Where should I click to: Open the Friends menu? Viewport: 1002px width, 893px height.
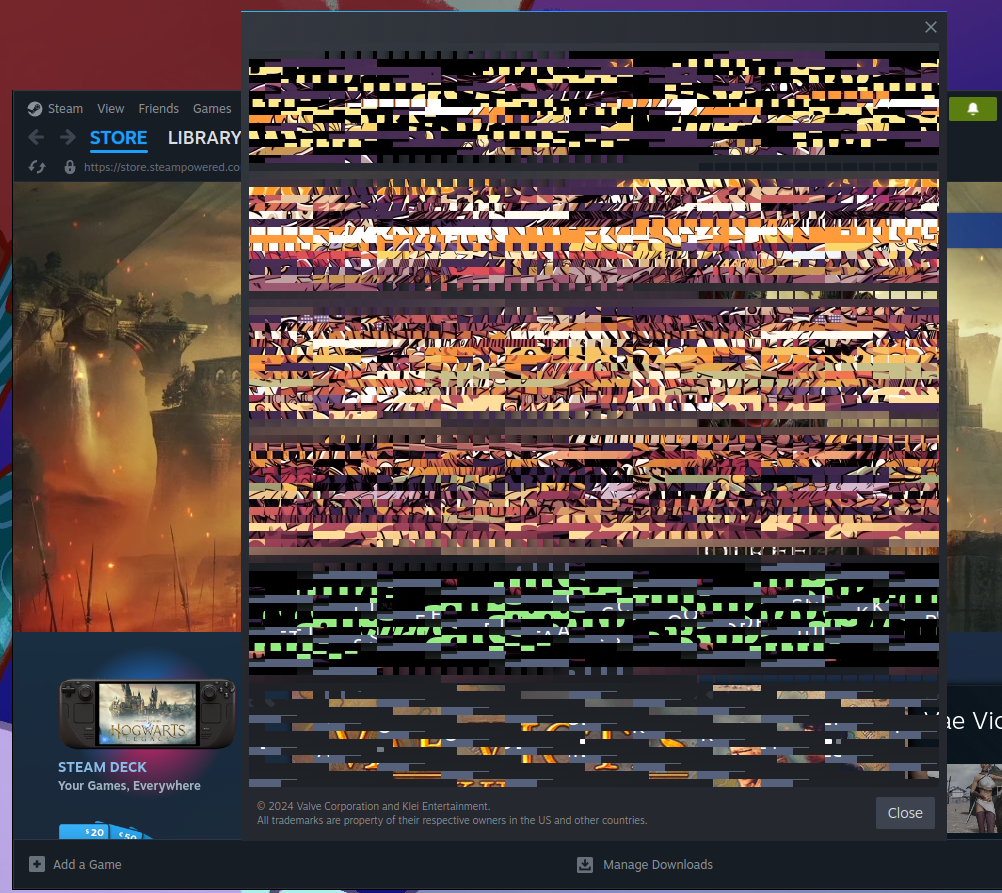pos(158,109)
